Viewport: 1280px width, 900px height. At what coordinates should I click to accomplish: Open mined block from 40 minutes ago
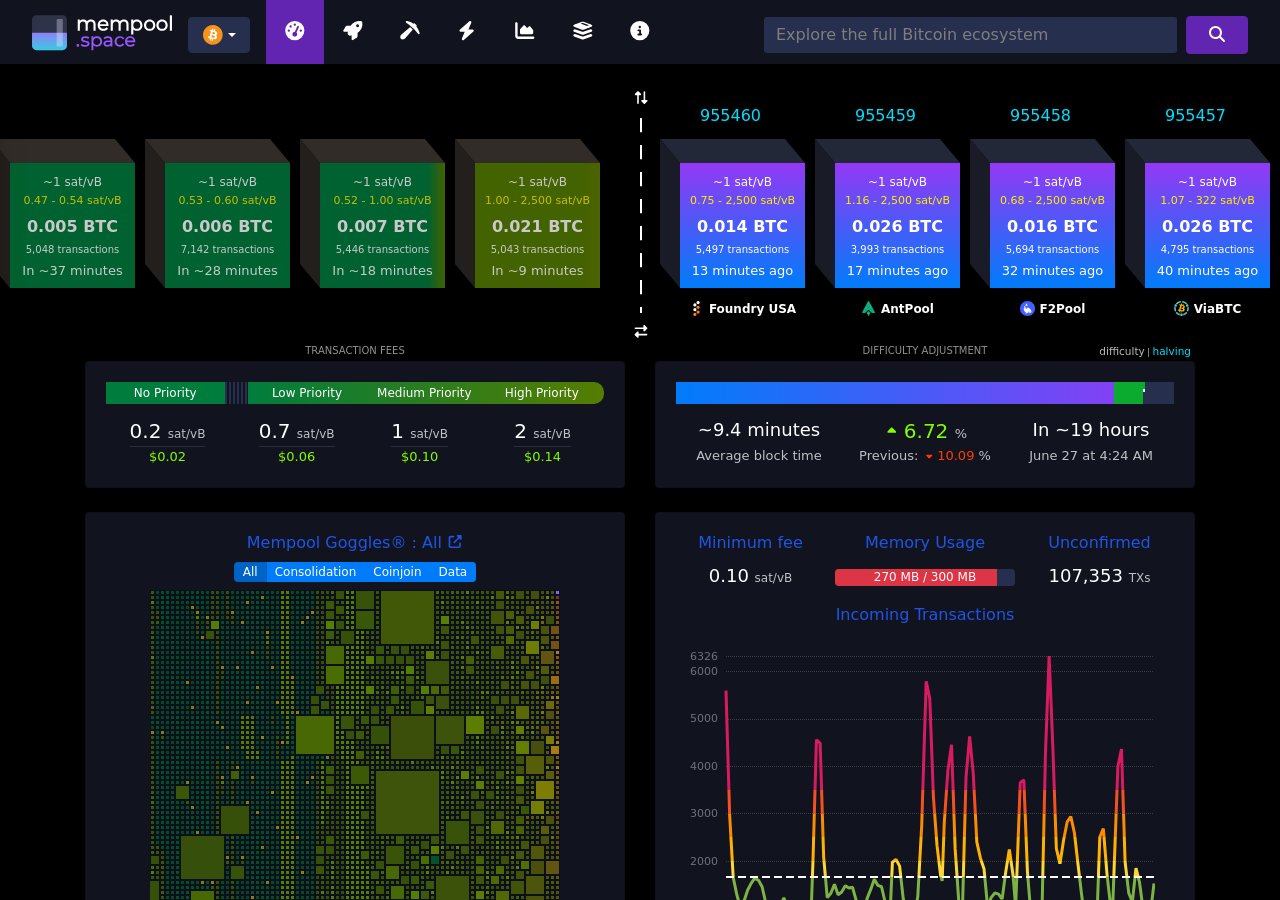(x=1207, y=225)
